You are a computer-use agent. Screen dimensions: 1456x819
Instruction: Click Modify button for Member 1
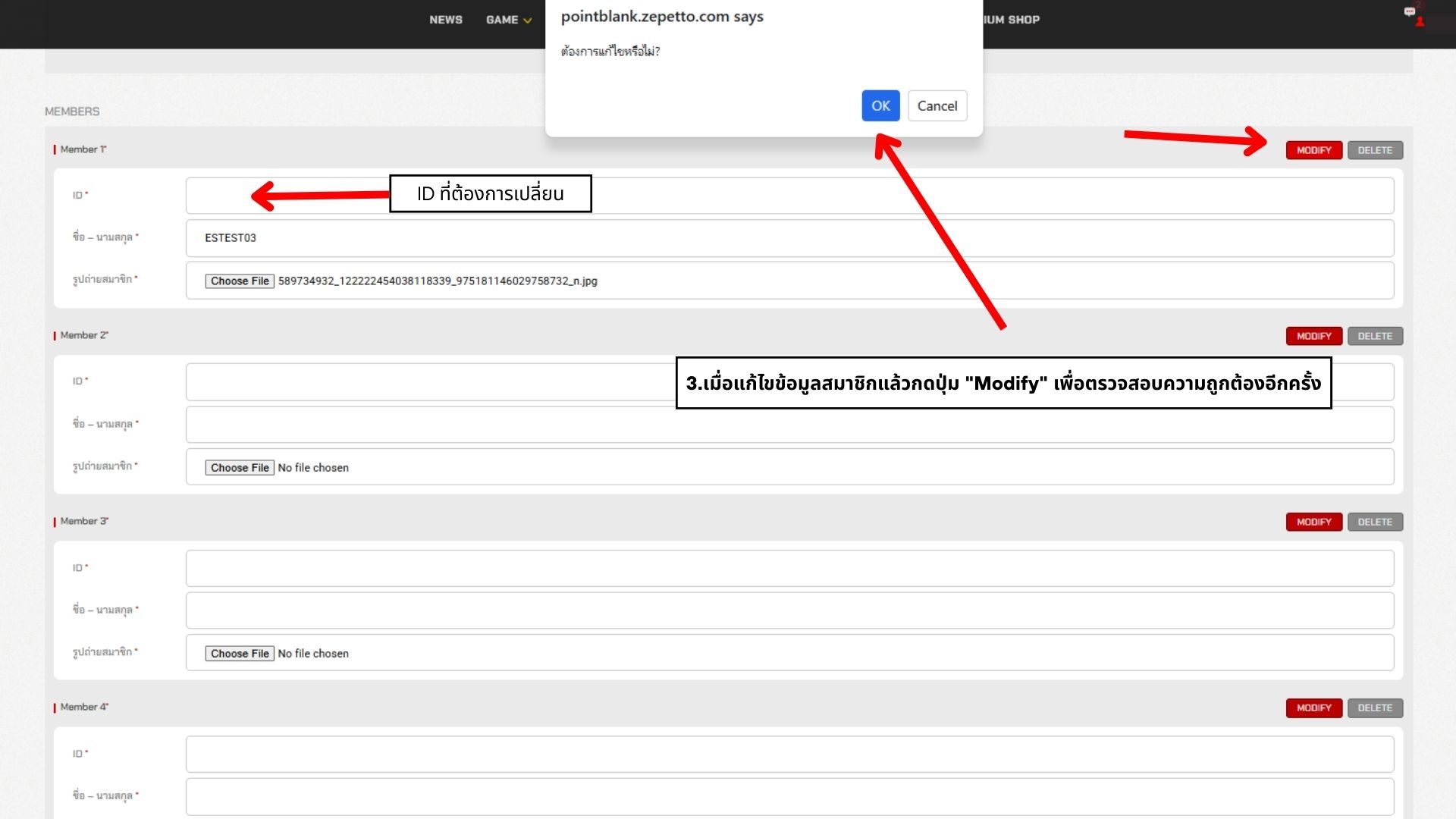[1313, 150]
